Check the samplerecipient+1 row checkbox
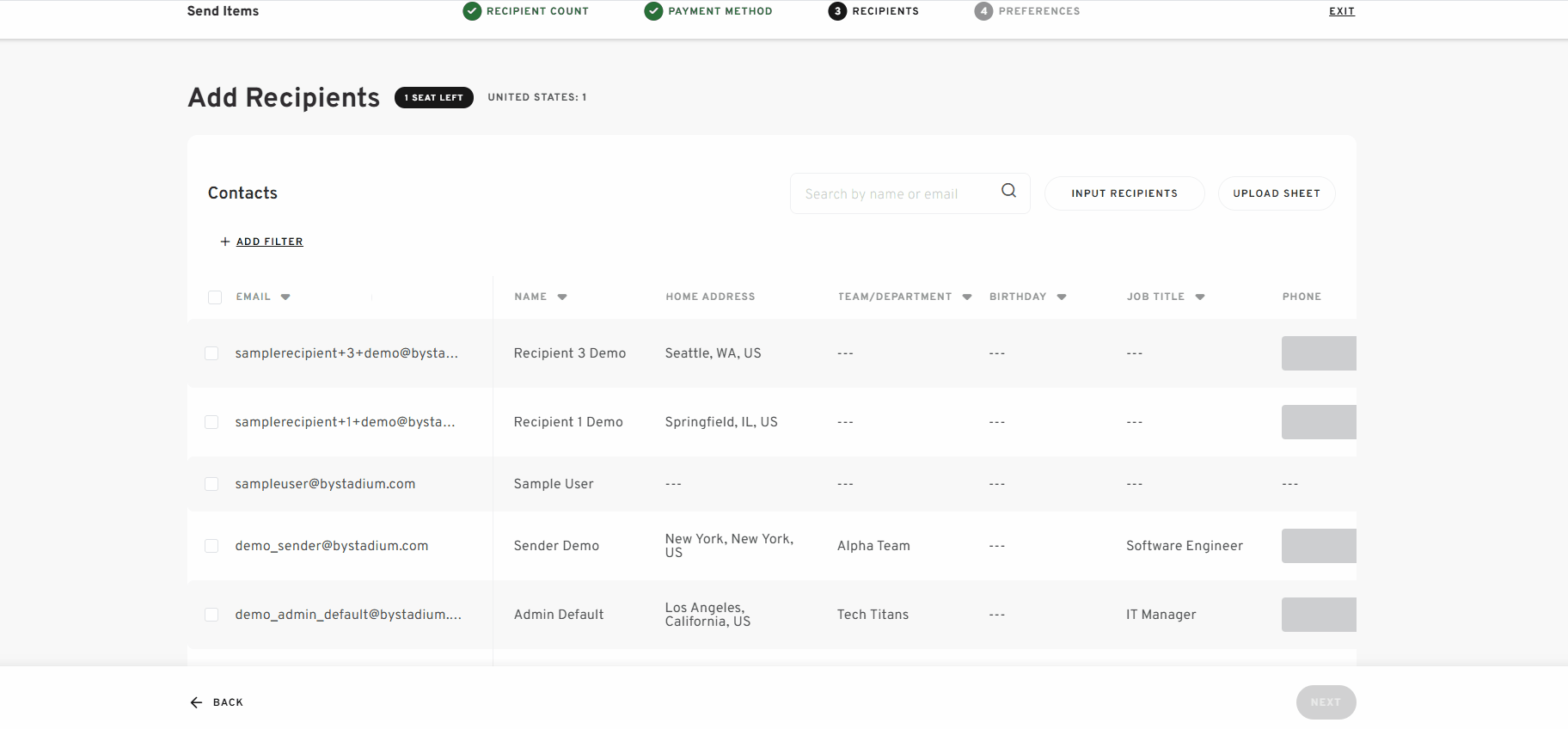 (x=211, y=422)
